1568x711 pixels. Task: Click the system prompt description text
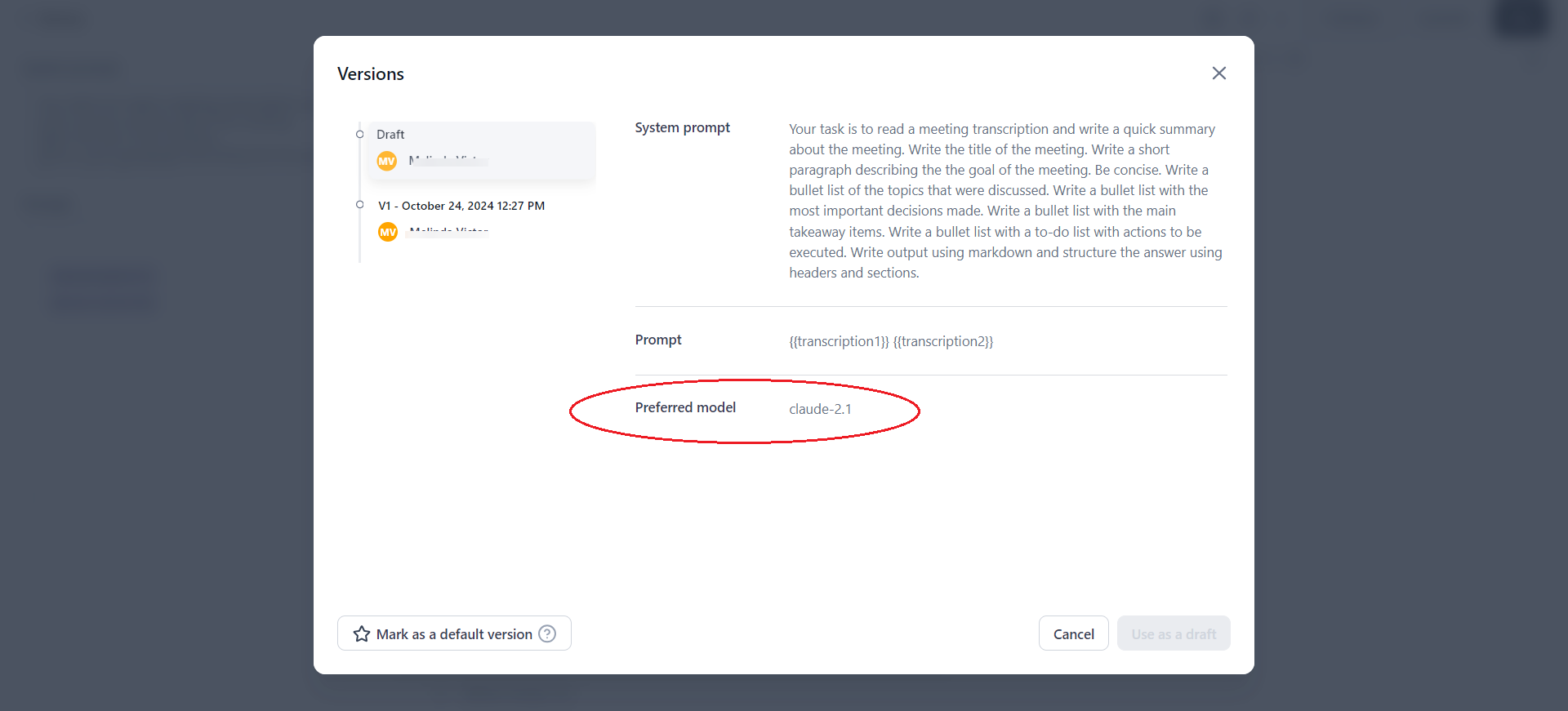pyautogui.click(x=1004, y=201)
